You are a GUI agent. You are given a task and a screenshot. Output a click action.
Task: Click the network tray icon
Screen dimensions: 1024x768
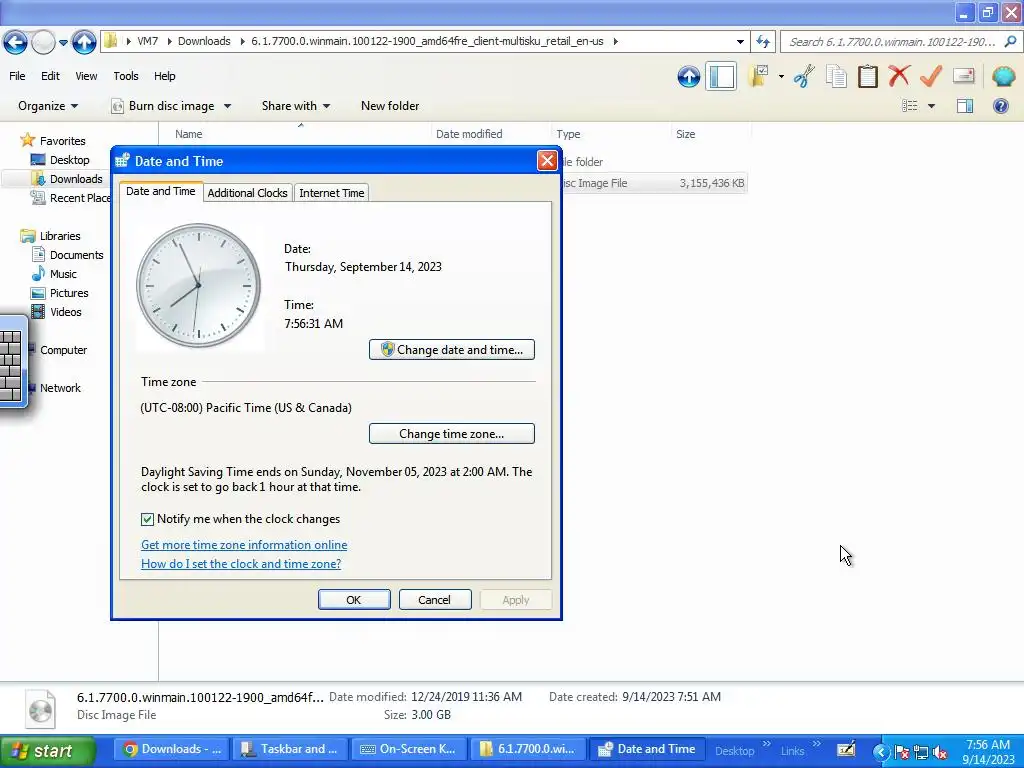[x=921, y=752]
